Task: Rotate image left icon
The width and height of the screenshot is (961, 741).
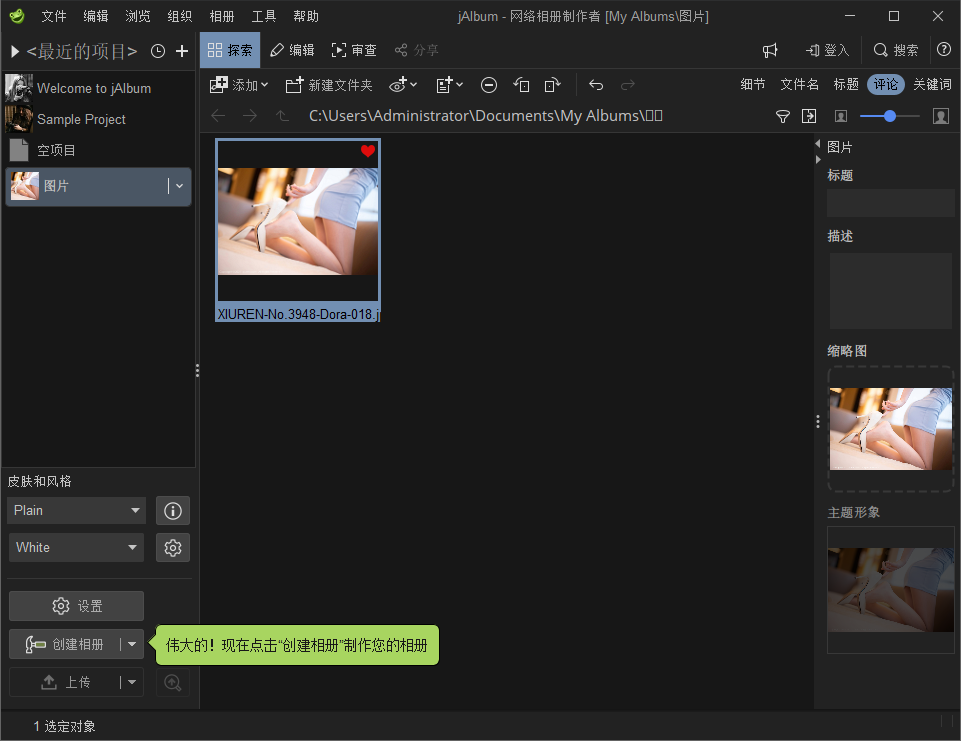Action: click(521, 85)
